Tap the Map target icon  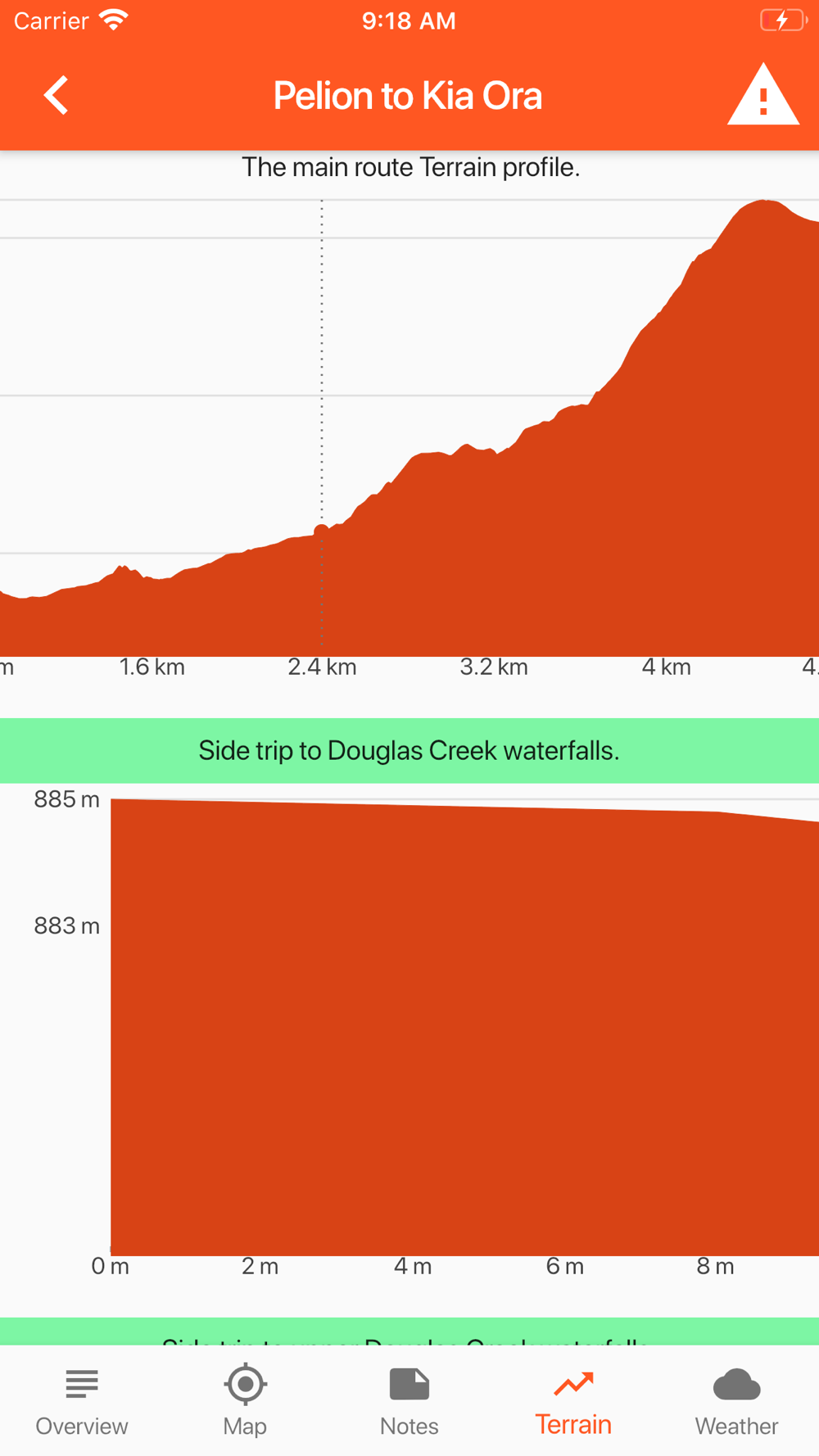point(245,1384)
